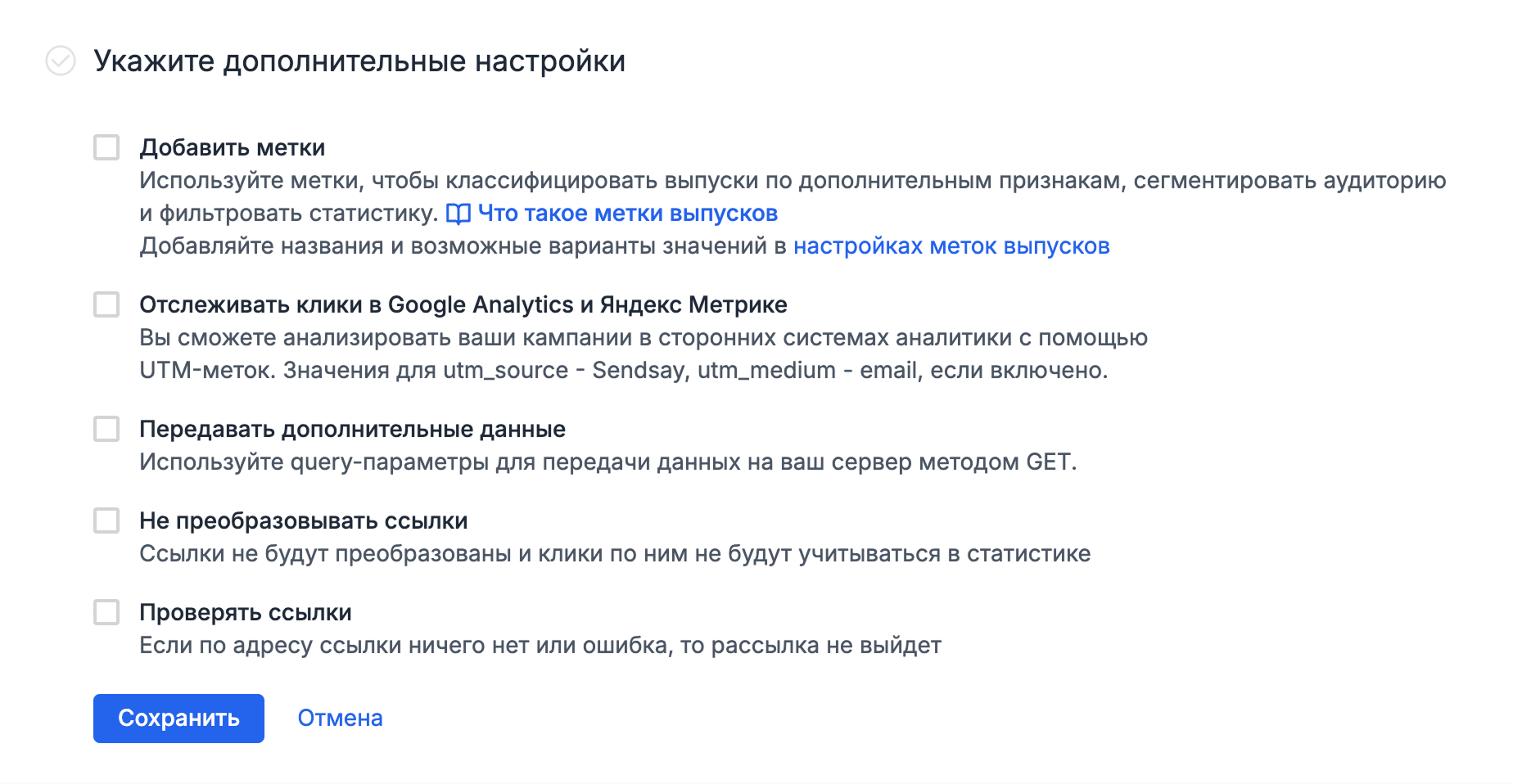Enable the 'Добавить метки' checkbox
The image size is (1513, 784).
[x=106, y=147]
